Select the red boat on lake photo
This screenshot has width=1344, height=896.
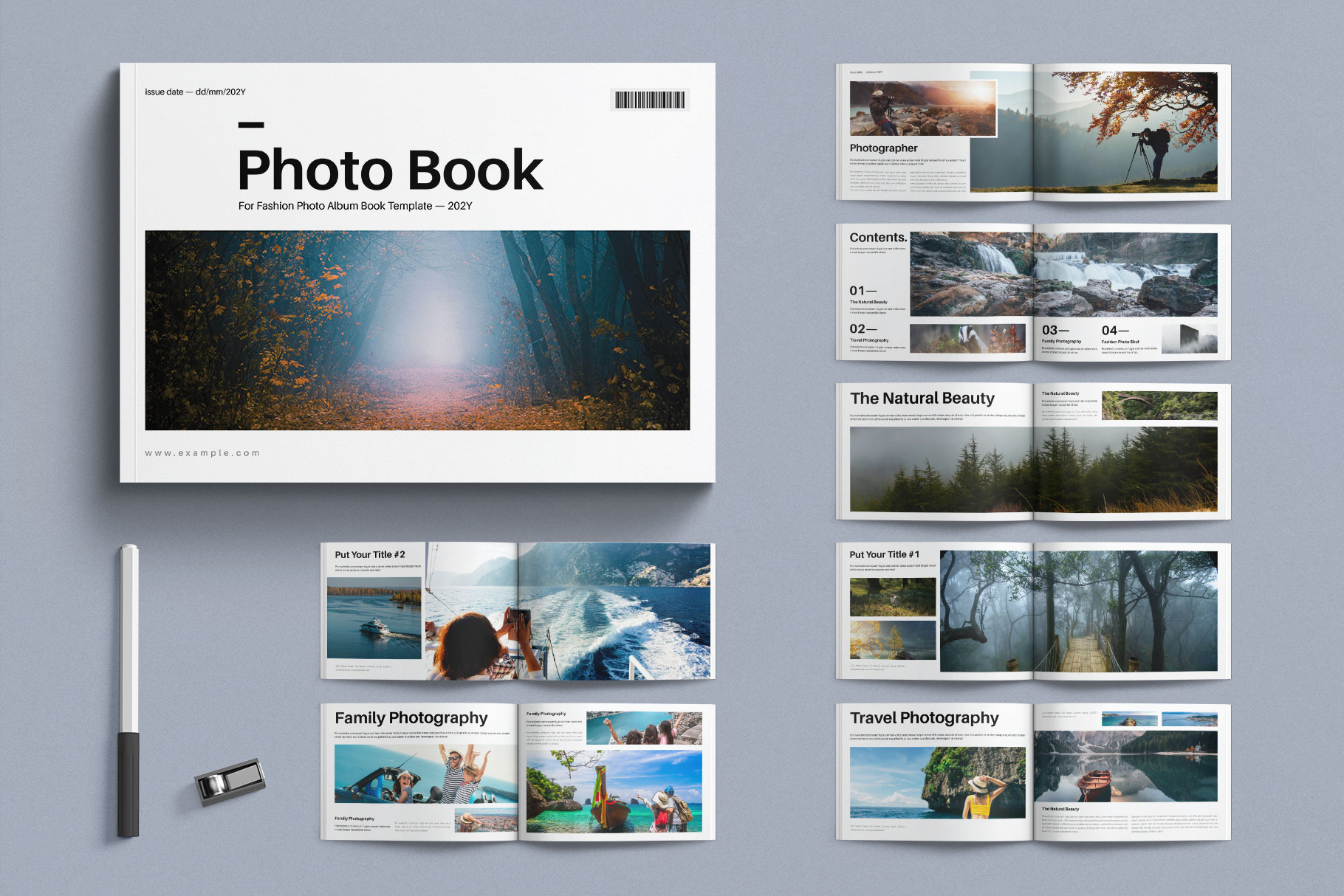(x=1125, y=766)
